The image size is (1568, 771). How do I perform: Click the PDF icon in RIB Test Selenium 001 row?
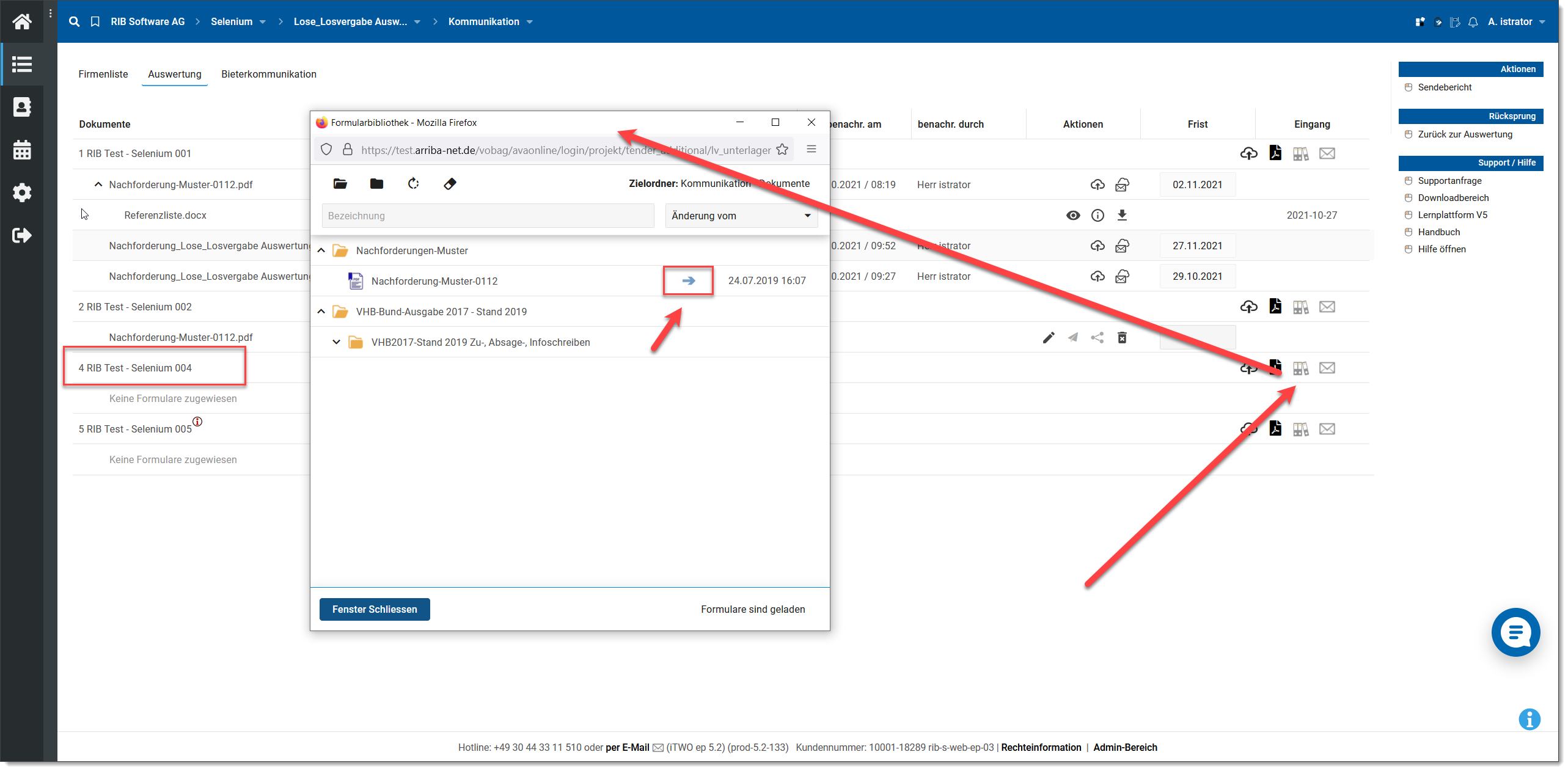[x=1275, y=153]
